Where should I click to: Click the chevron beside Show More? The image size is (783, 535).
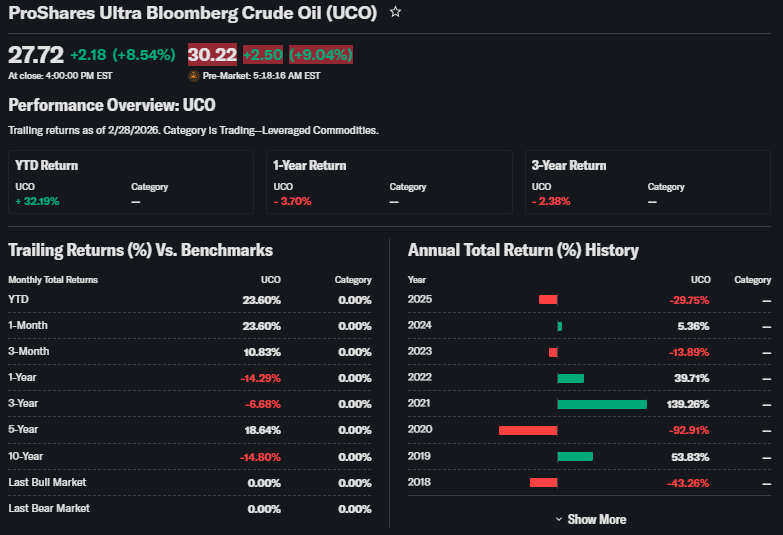[x=558, y=519]
